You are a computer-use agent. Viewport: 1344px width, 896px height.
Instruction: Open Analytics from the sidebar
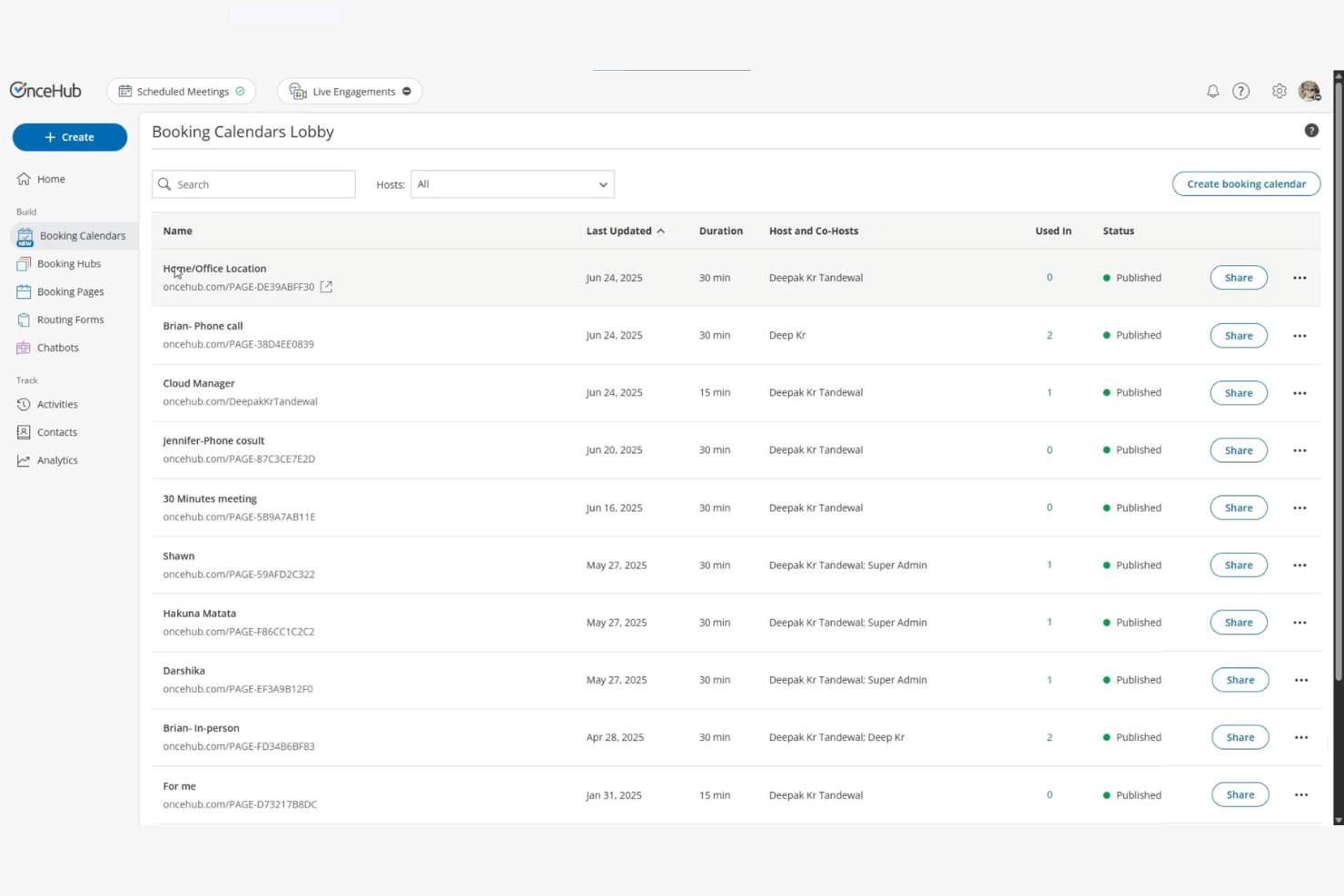(56, 460)
